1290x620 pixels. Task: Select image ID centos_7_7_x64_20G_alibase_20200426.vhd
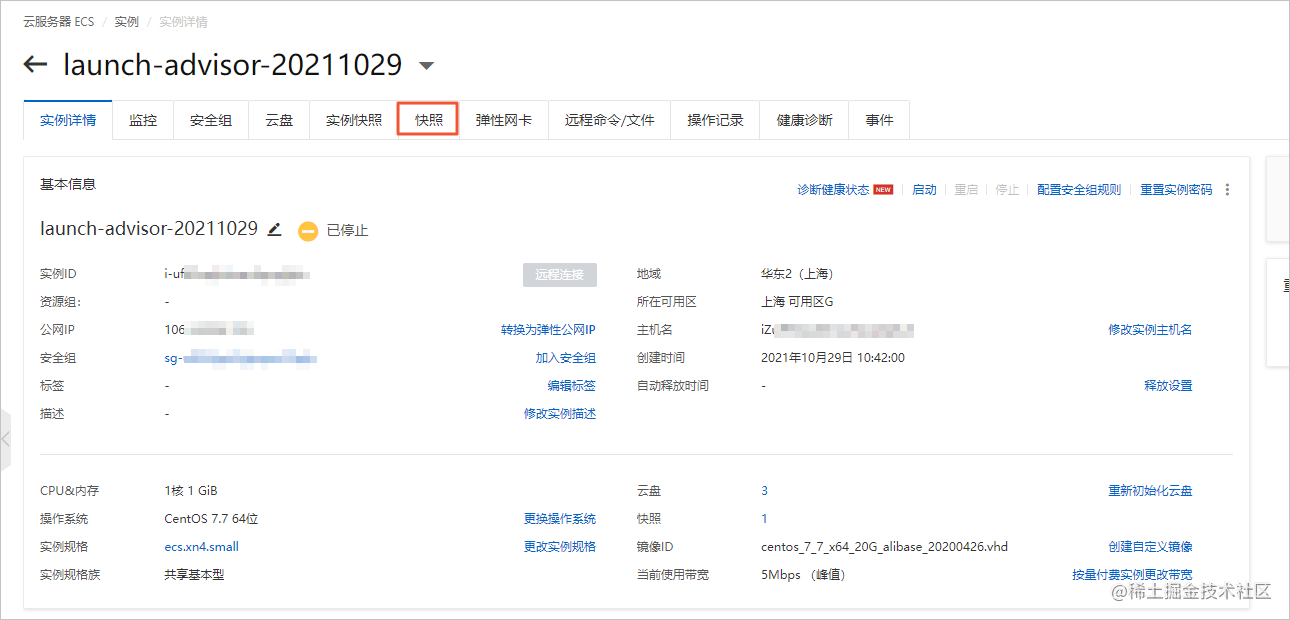(884, 547)
